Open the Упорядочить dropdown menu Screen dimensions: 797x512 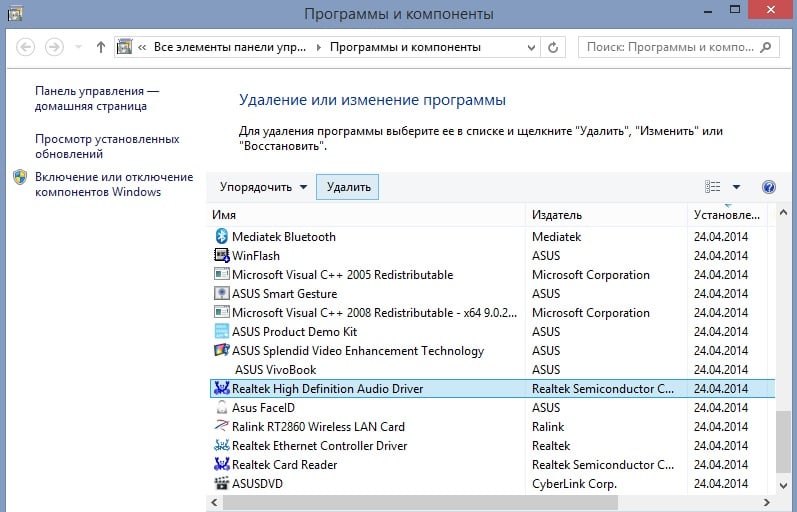pyautogui.click(x=263, y=187)
